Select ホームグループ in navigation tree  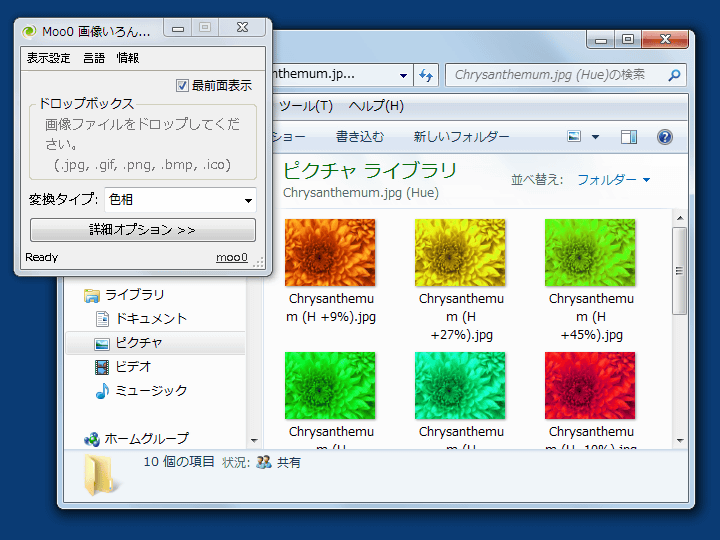[146, 439]
